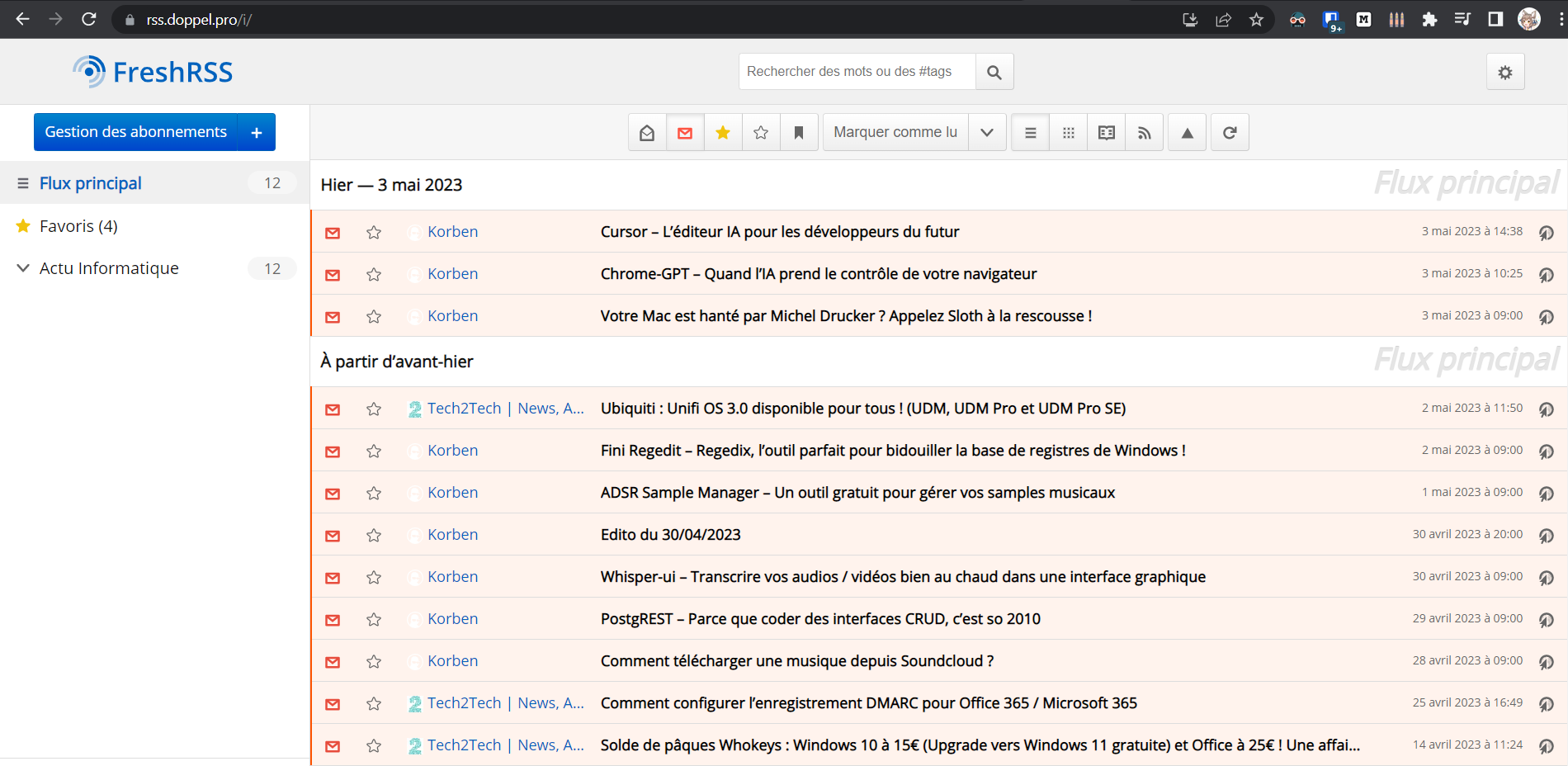Click the sort order triangle icon
This screenshot has height=766, width=1568.
point(1188,132)
